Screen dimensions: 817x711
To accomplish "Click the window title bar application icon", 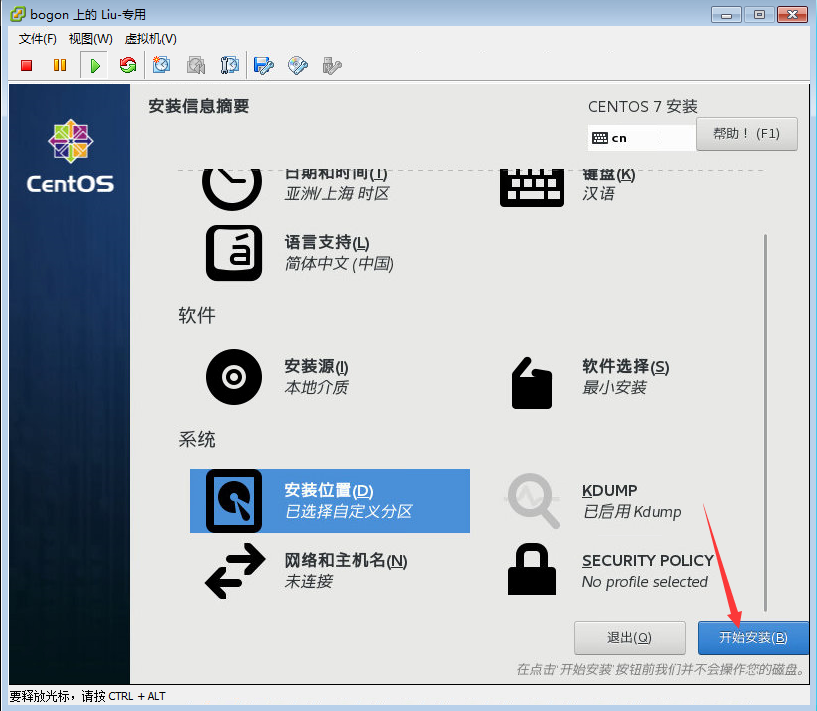I will [18, 14].
